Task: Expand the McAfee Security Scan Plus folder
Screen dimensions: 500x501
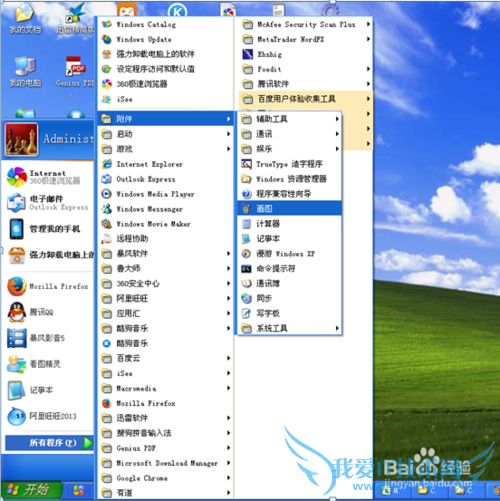Action: (306, 24)
